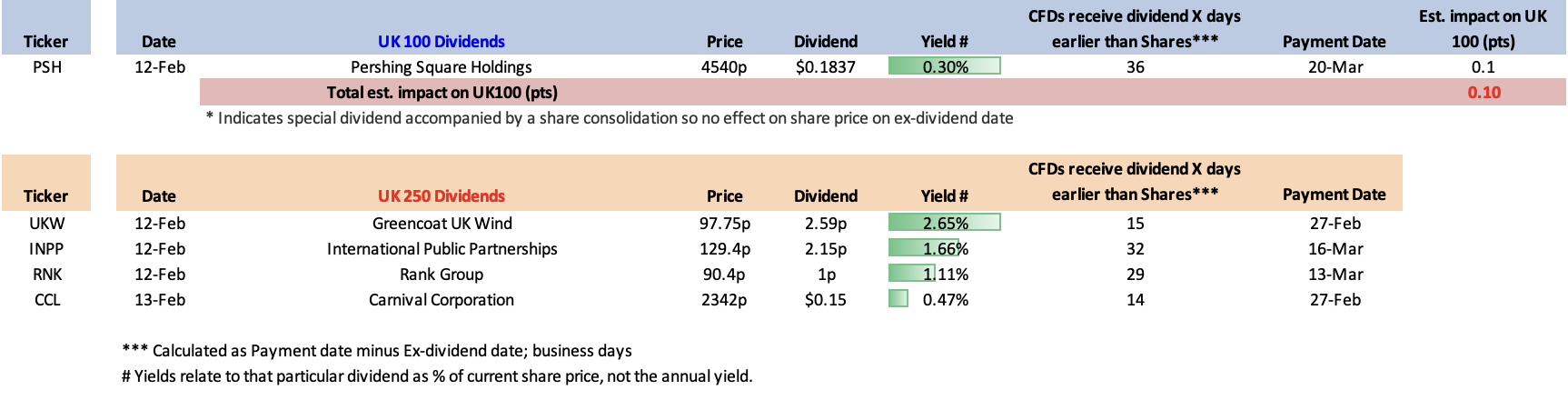Select the Total est. impact on UK100 row

pyautogui.click(x=442, y=93)
